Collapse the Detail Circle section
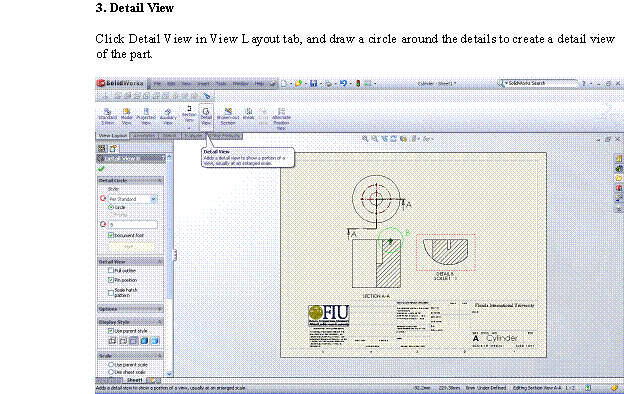 [160, 181]
